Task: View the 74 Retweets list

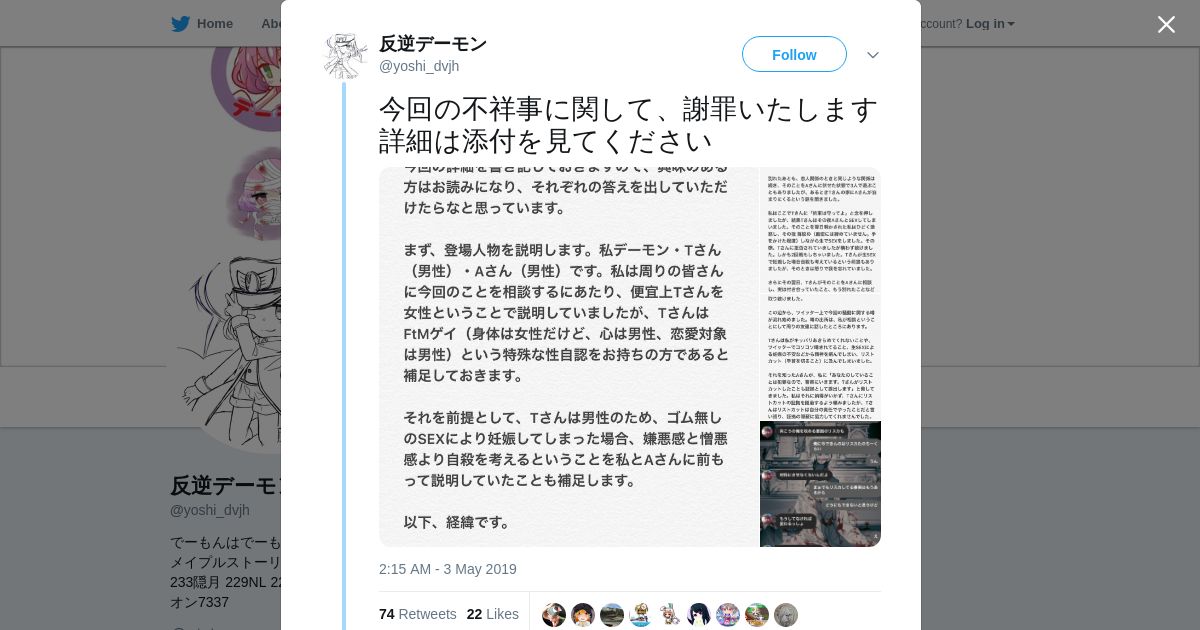Action: [x=417, y=614]
